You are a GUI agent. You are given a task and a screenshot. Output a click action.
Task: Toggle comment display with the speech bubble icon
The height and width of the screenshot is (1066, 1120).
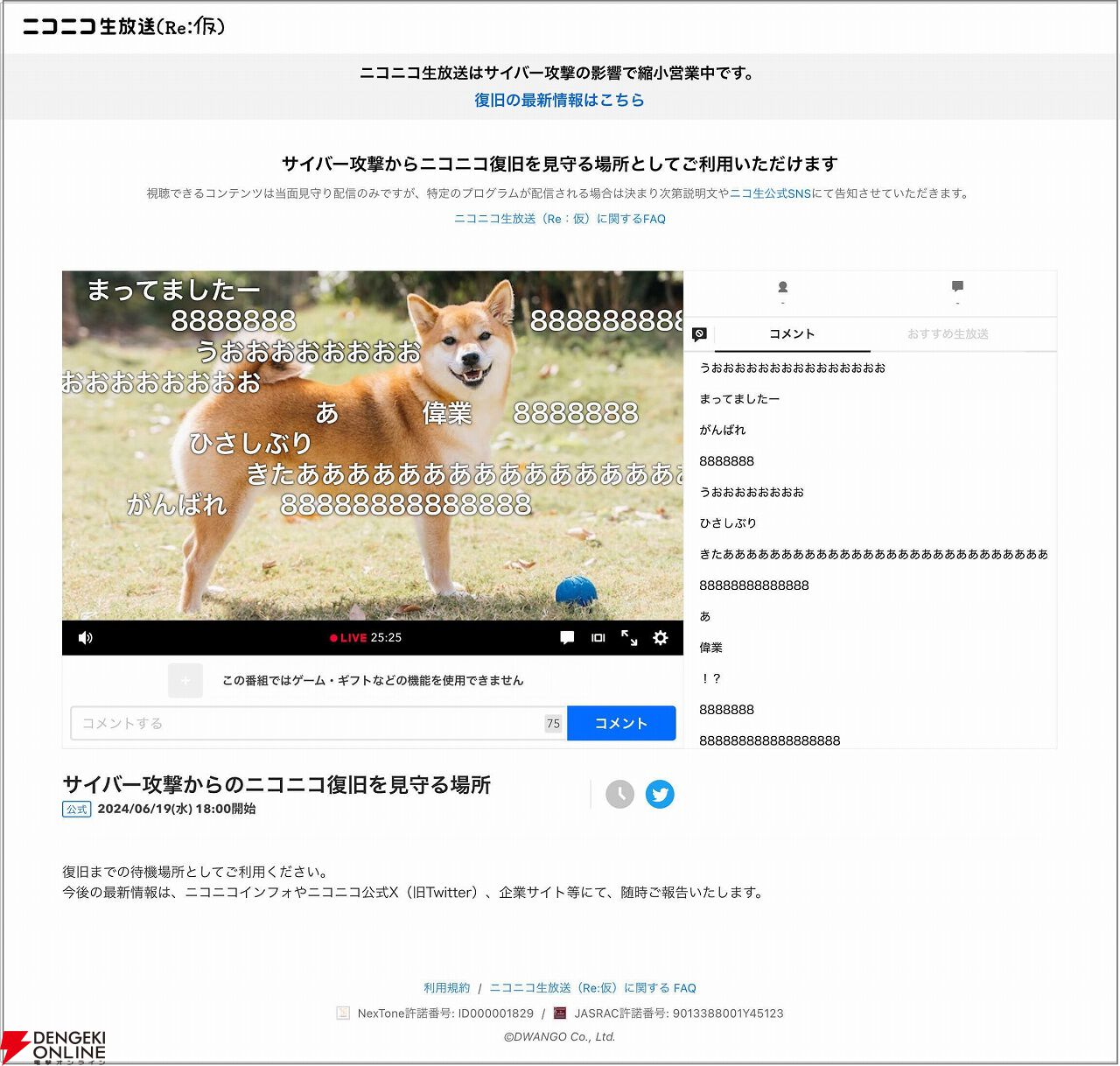click(x=567, y=638)
